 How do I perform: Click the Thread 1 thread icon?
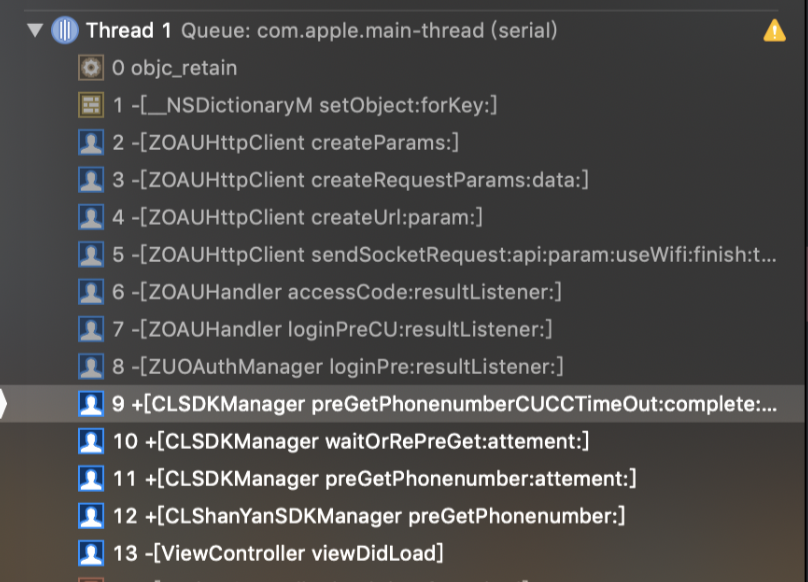click(x=65, y=30)
